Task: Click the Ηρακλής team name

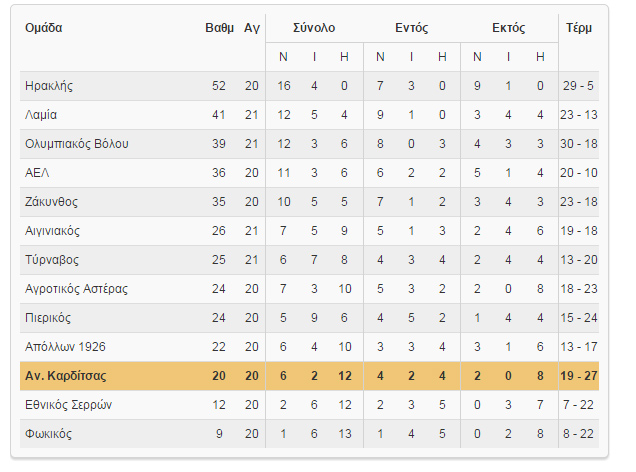Action: click(49, 86)
